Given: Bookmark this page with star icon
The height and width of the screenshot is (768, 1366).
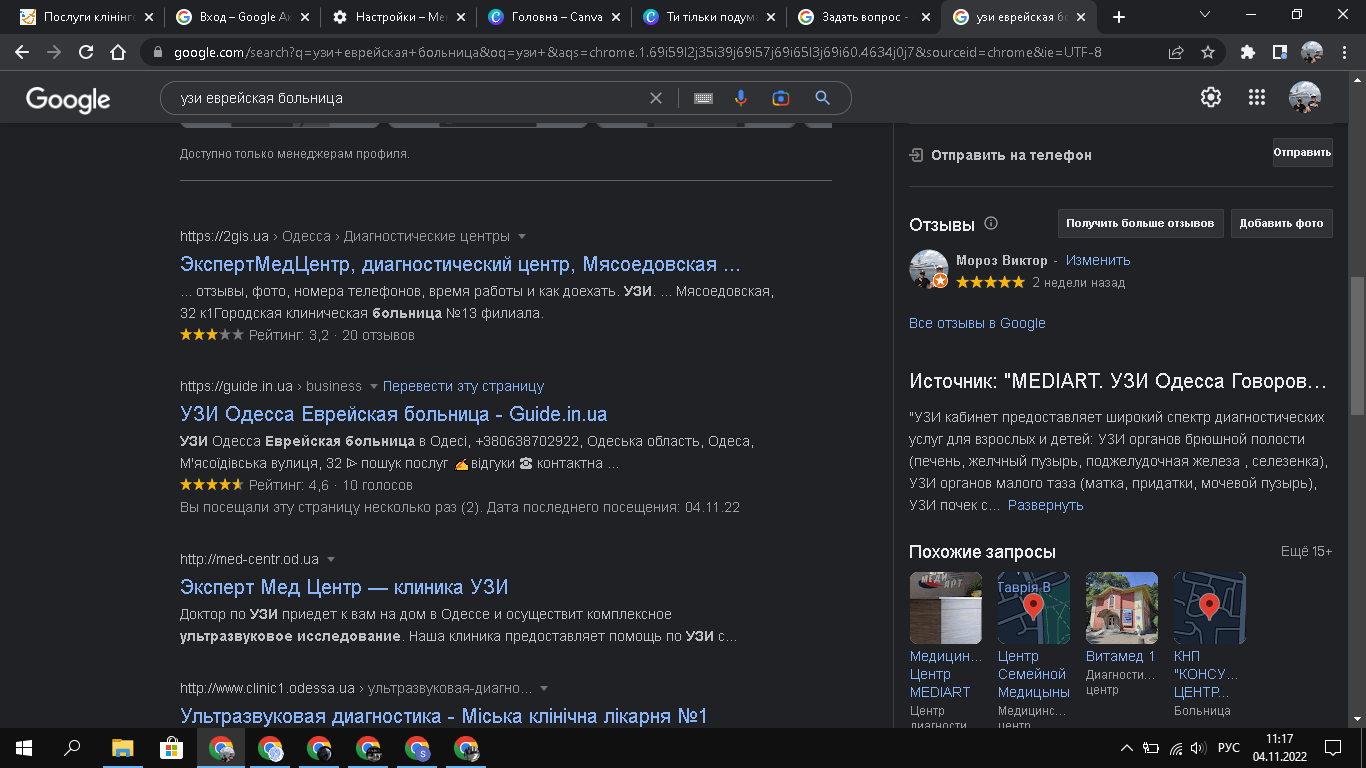Looking at the screenshot, I should [x=1208, y=52].
